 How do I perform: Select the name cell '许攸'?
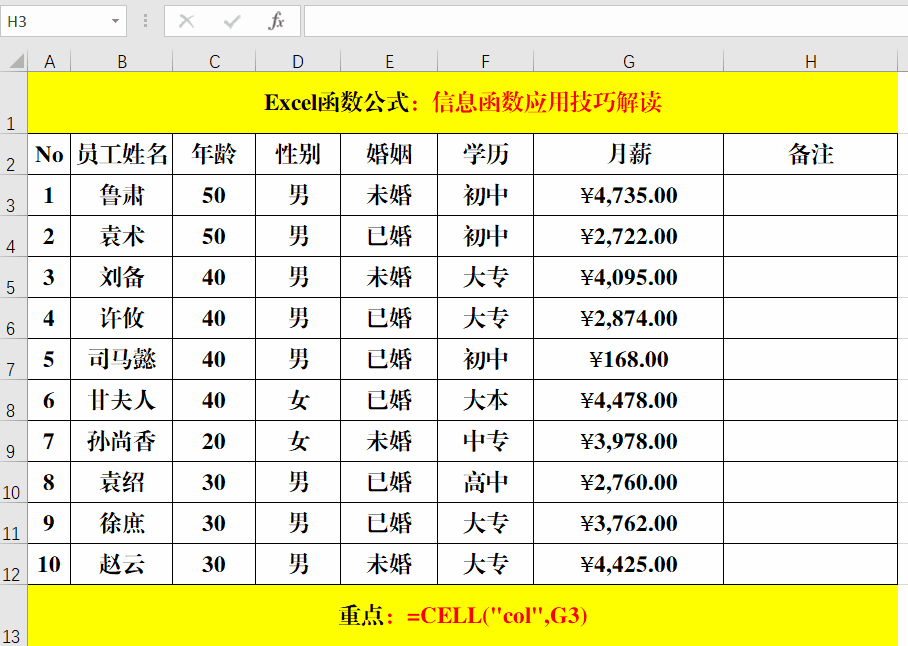point(122,318)
